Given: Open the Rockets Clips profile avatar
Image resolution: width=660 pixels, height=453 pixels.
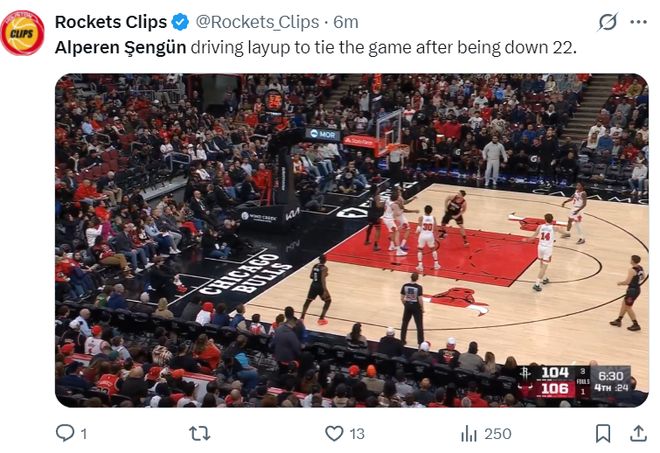Looking at the screenshot, I should (22, 32).
